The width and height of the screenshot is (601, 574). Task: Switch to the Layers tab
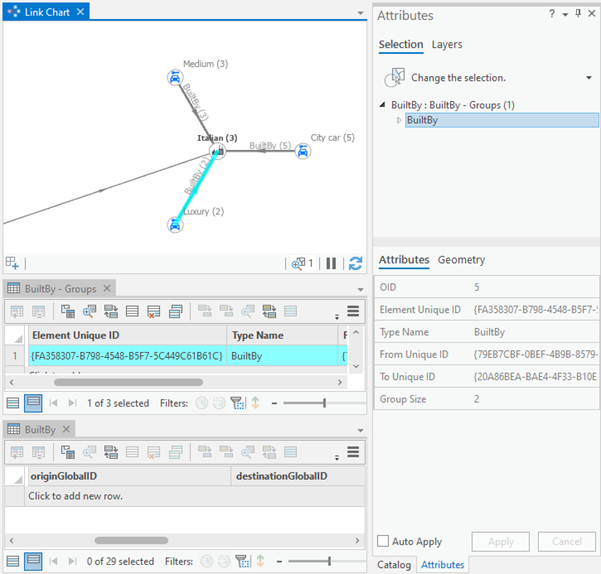(446, 44)
